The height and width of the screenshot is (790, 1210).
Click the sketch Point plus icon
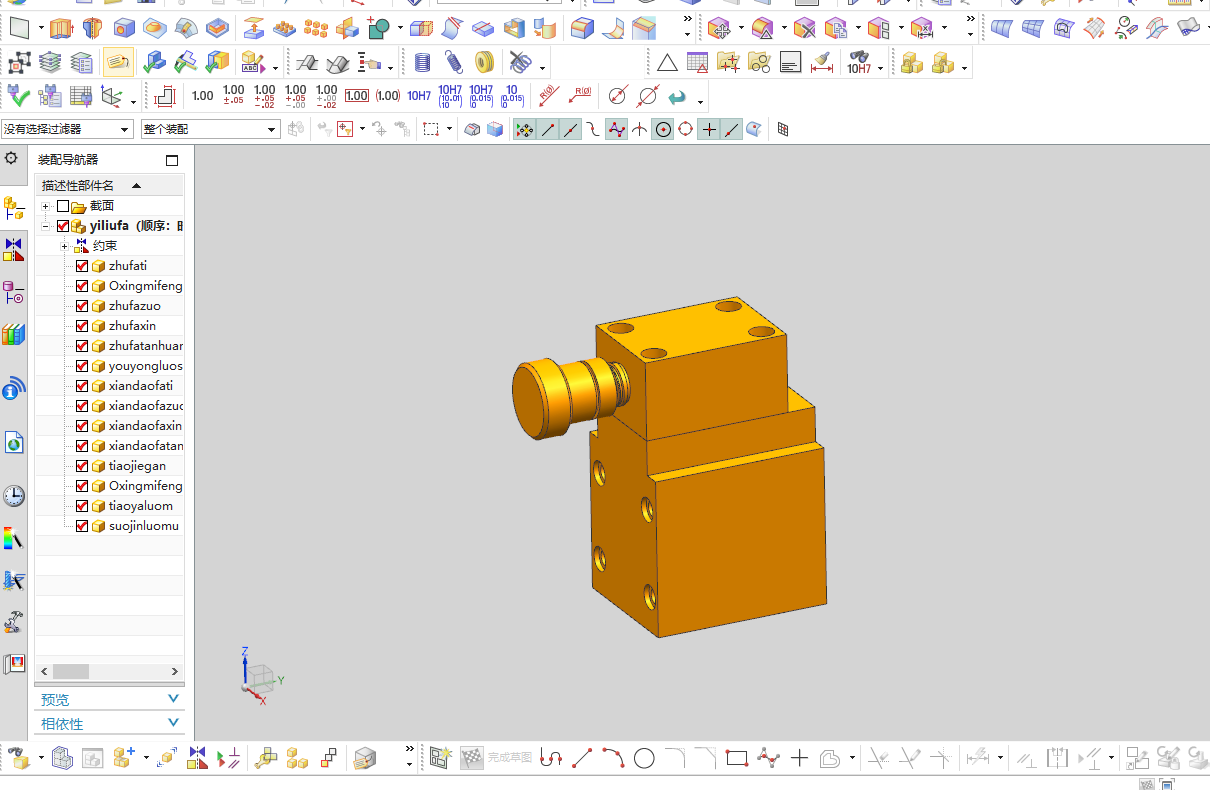pos(799,758)
